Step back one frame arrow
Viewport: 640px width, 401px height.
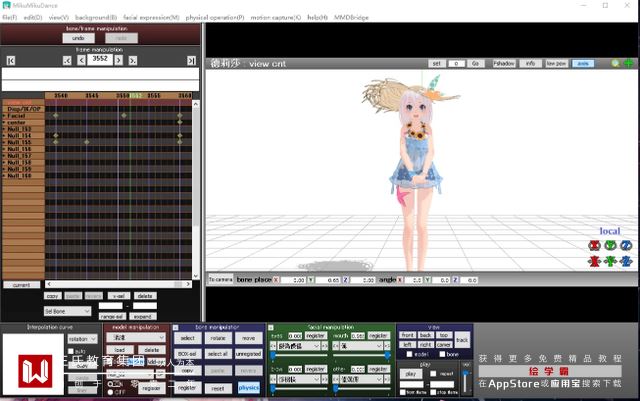82,60
